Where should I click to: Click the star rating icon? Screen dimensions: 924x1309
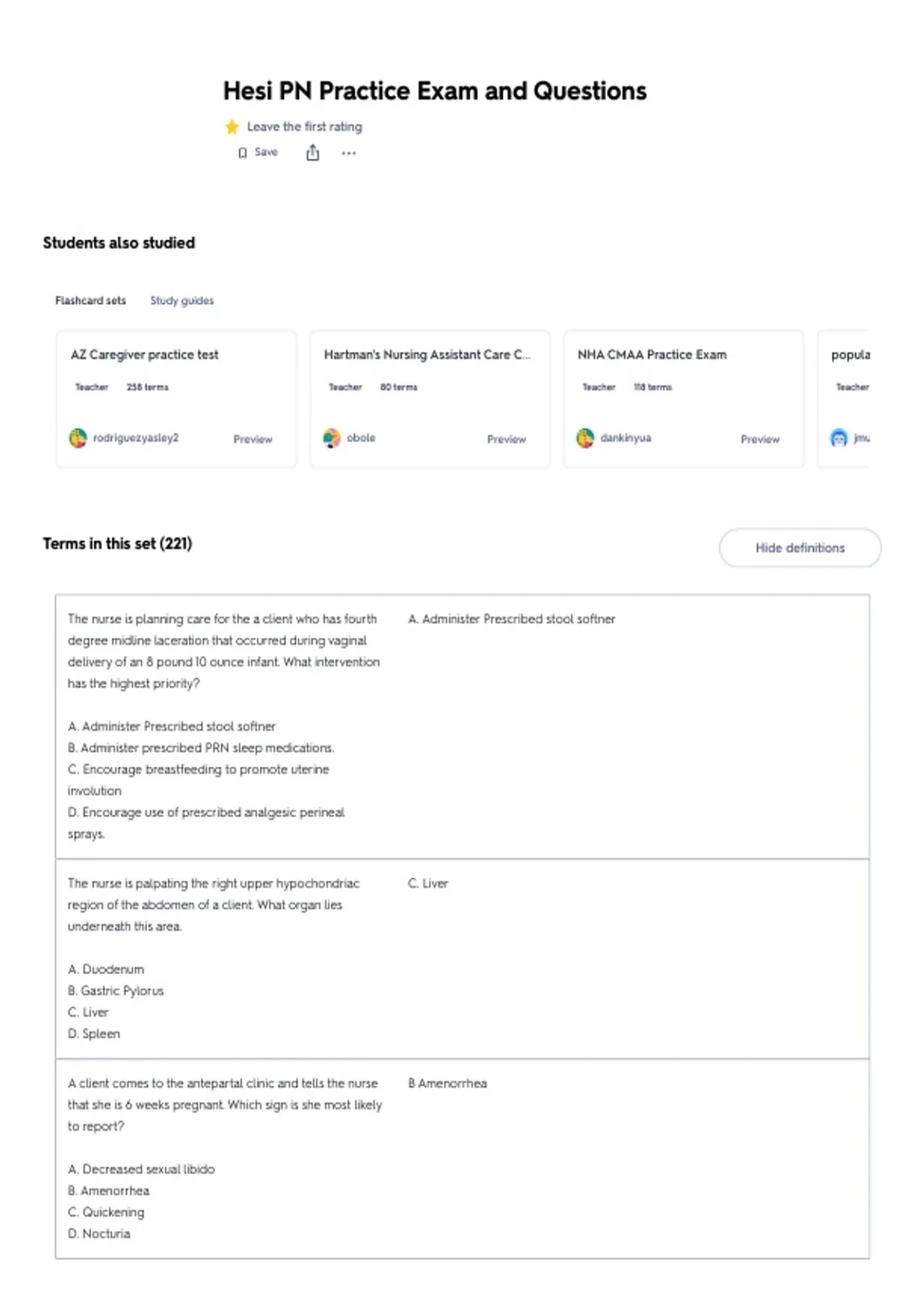click(232, 127)
